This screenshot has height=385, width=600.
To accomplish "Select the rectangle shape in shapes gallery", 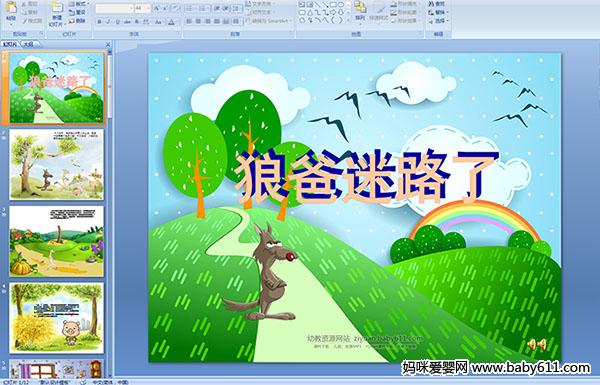I will click(333, 5).
